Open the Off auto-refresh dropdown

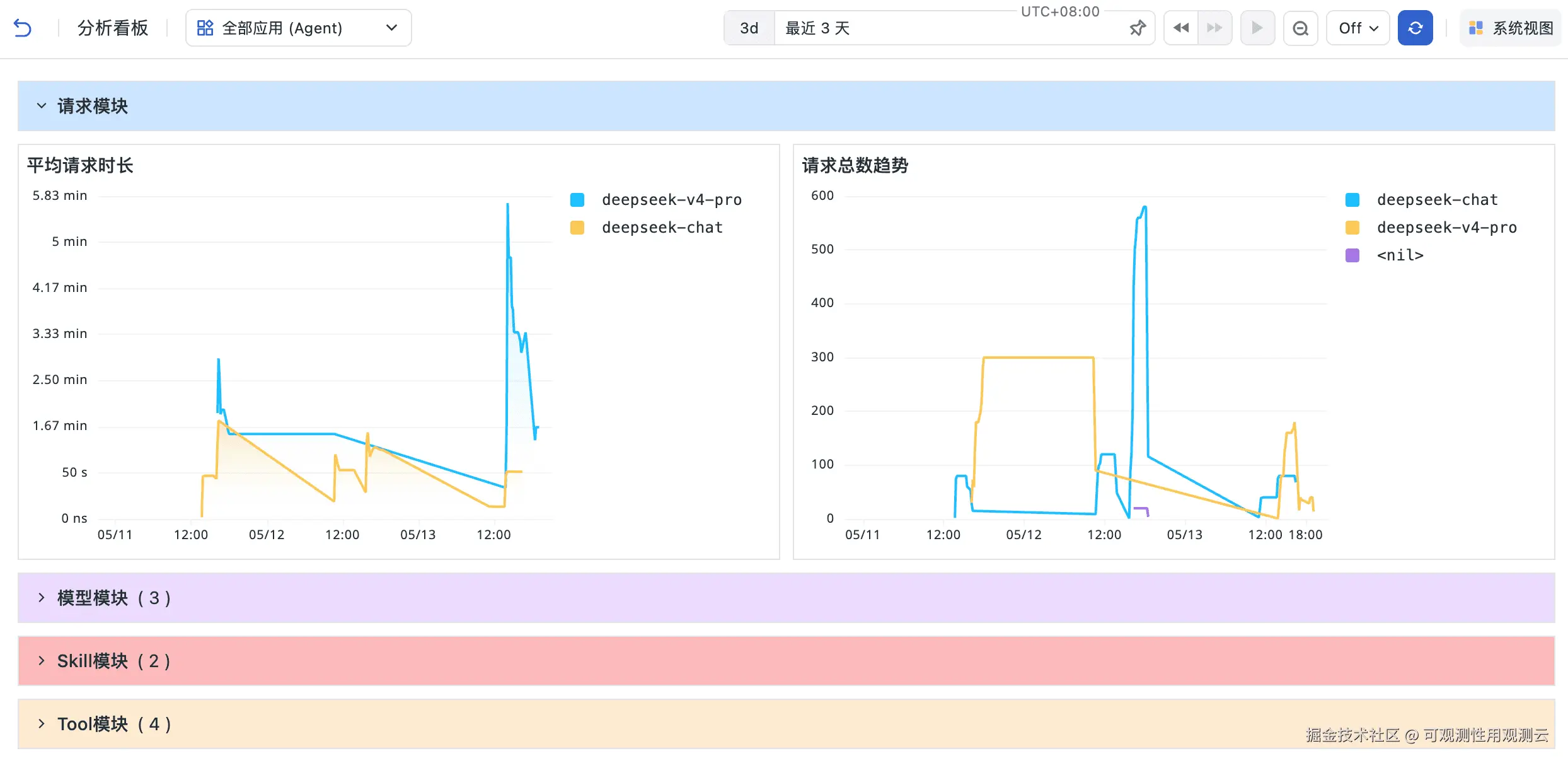coord(1358,28)
